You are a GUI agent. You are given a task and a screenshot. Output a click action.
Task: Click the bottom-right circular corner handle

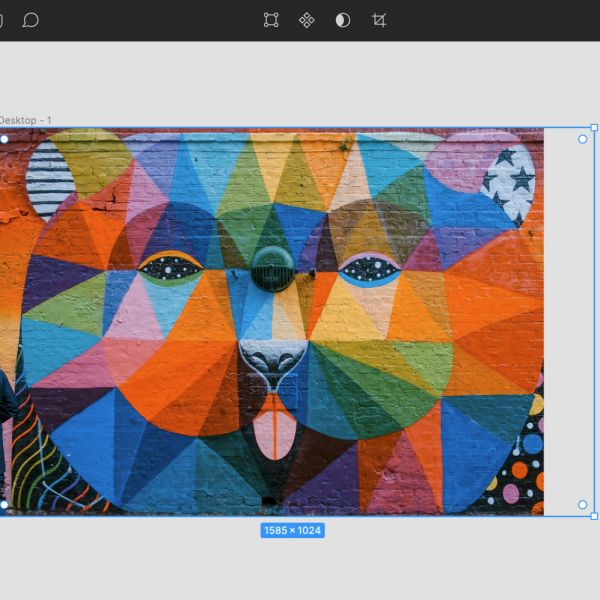pos(583,504)
